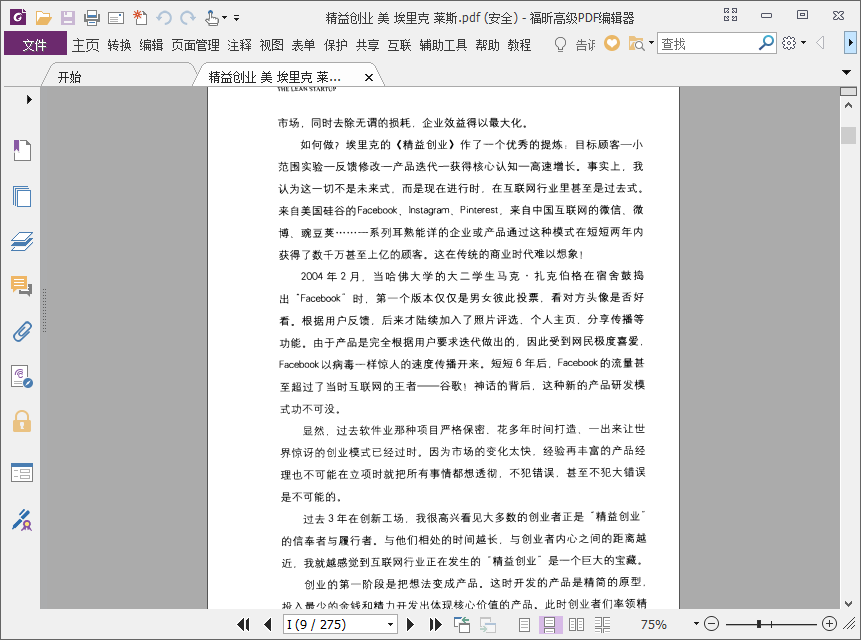
Task: Toggle continuous page view mode
Action: click(550, 624)
